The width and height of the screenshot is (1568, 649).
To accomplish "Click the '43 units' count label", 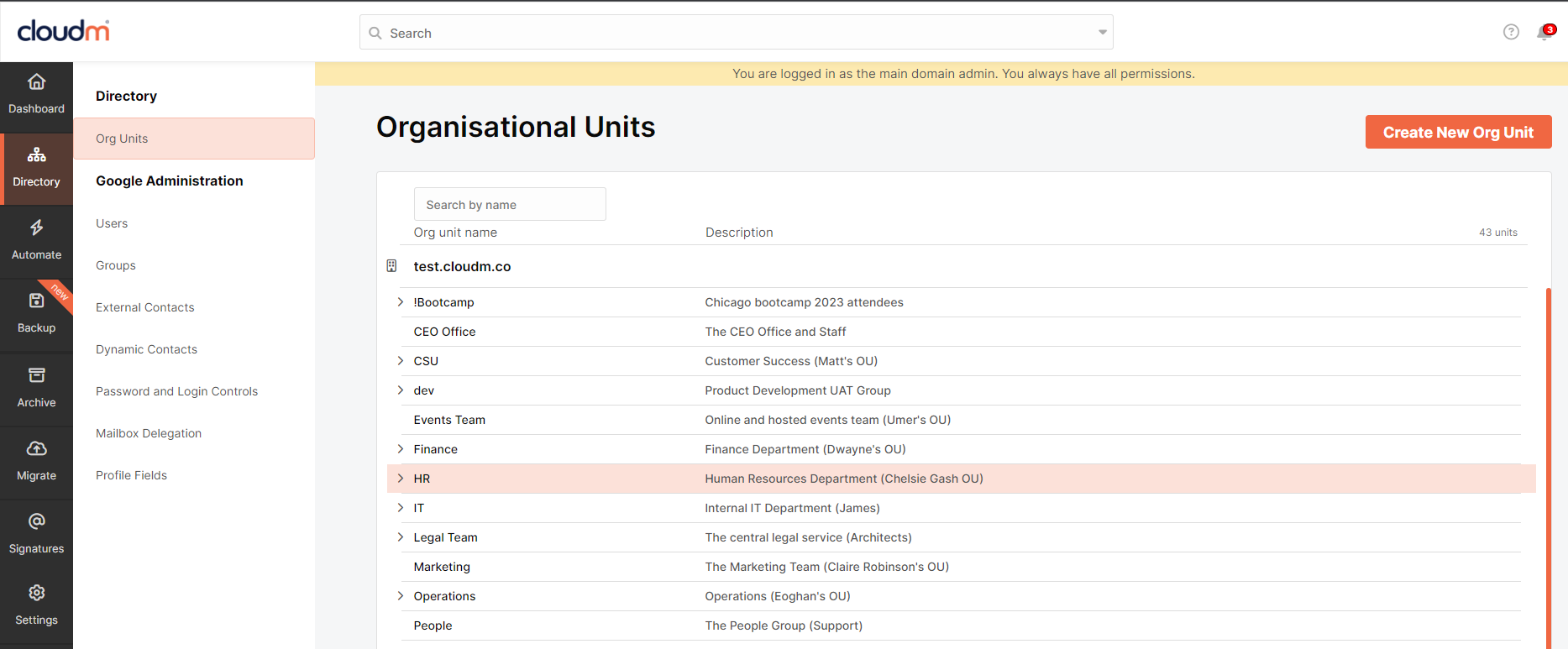I will point(1498,233).
